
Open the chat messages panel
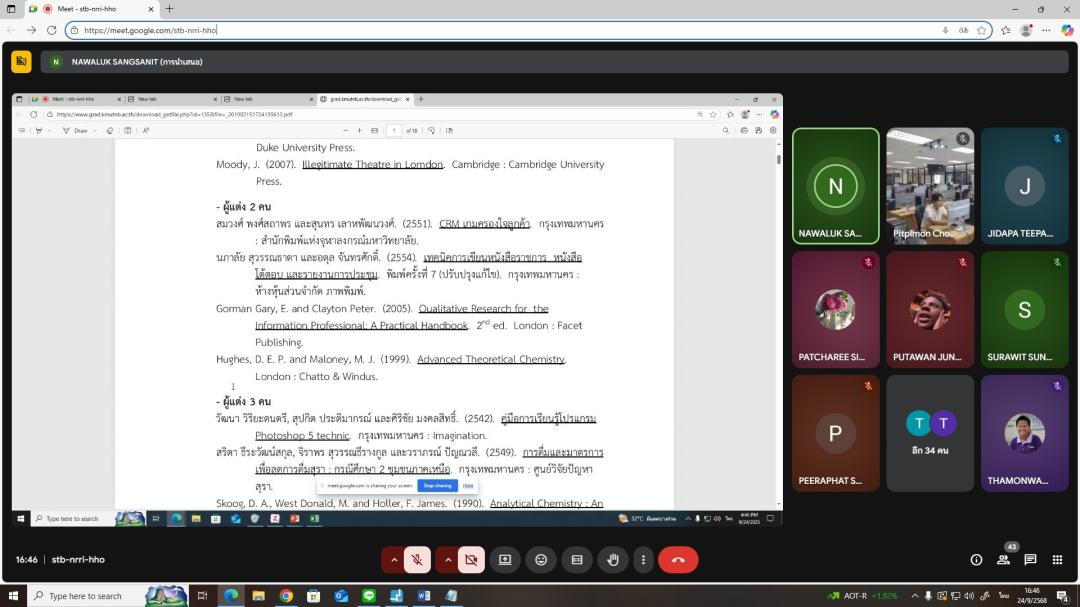coord(1030,560)
